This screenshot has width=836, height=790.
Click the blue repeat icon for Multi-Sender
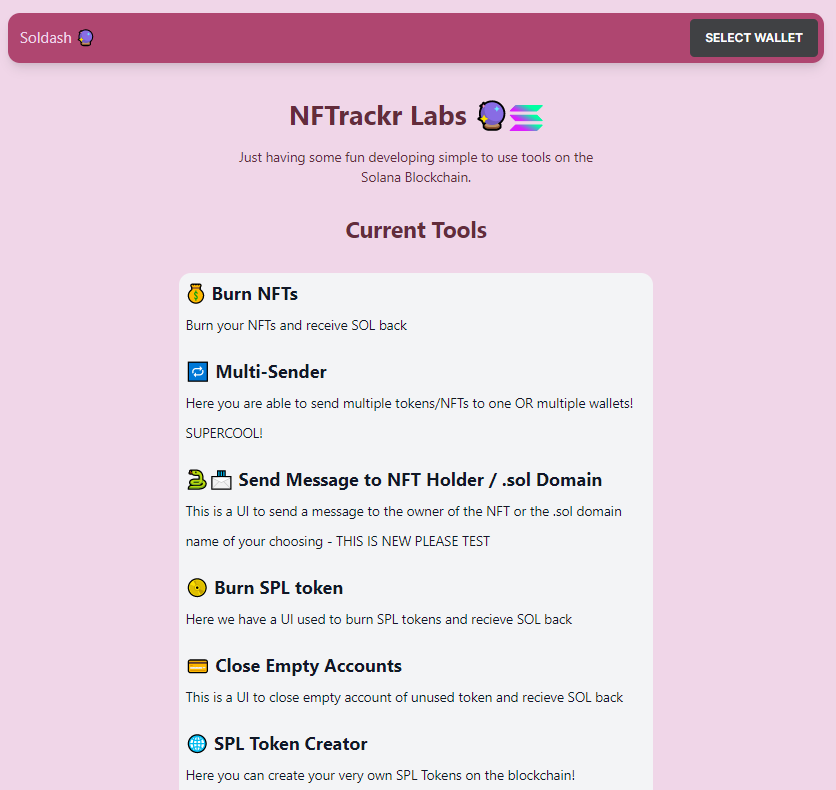coord(197,372)
